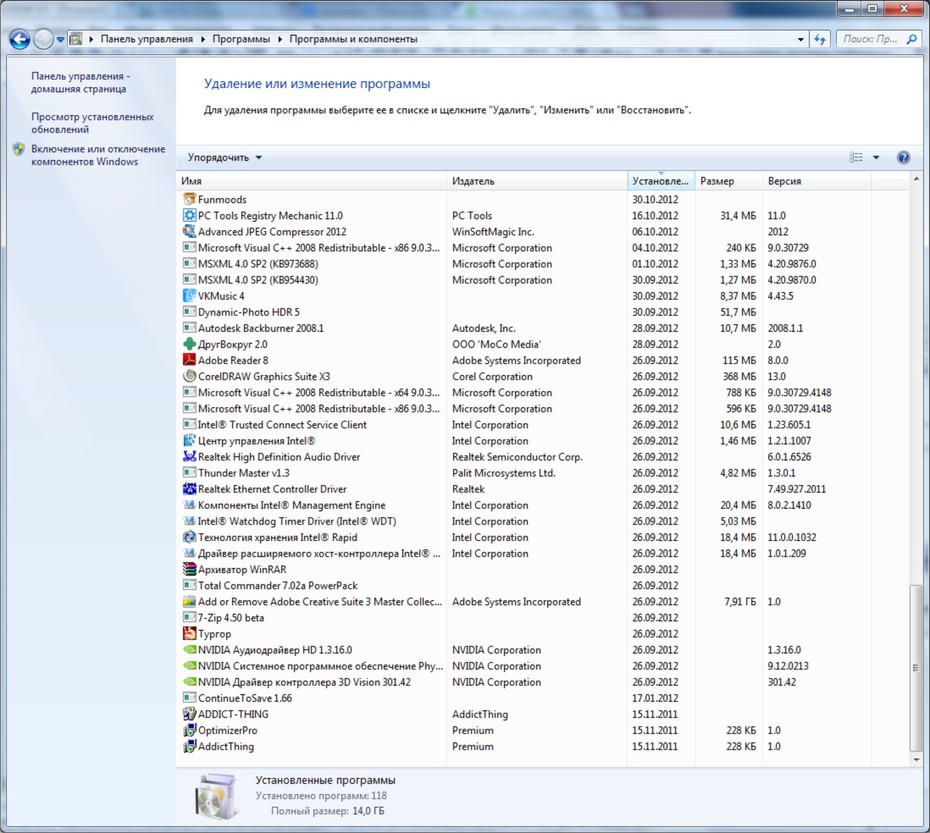This screenshot has width=930, height=833.
Task: Go back with the blue back arrow
Action: coord(20,39)
